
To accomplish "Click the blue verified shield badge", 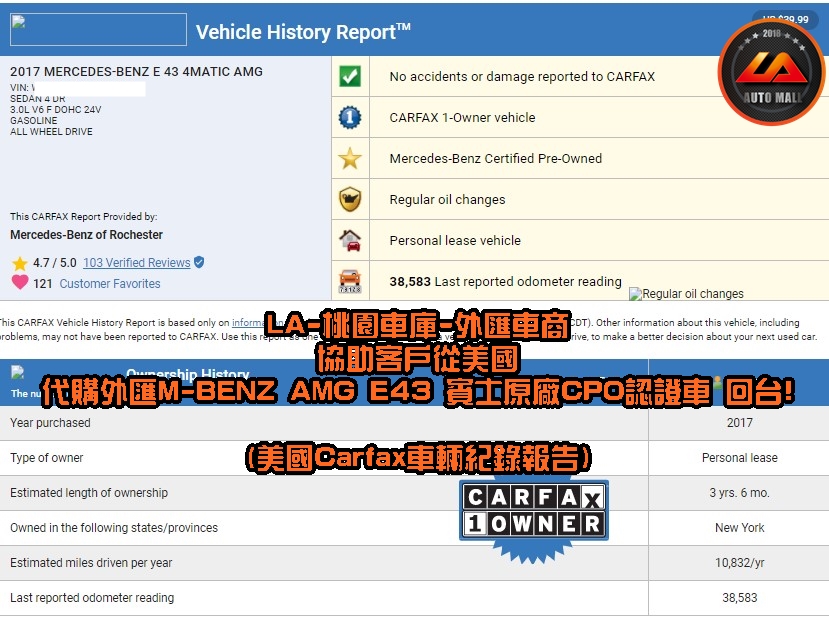I will (x=199, y=262).
